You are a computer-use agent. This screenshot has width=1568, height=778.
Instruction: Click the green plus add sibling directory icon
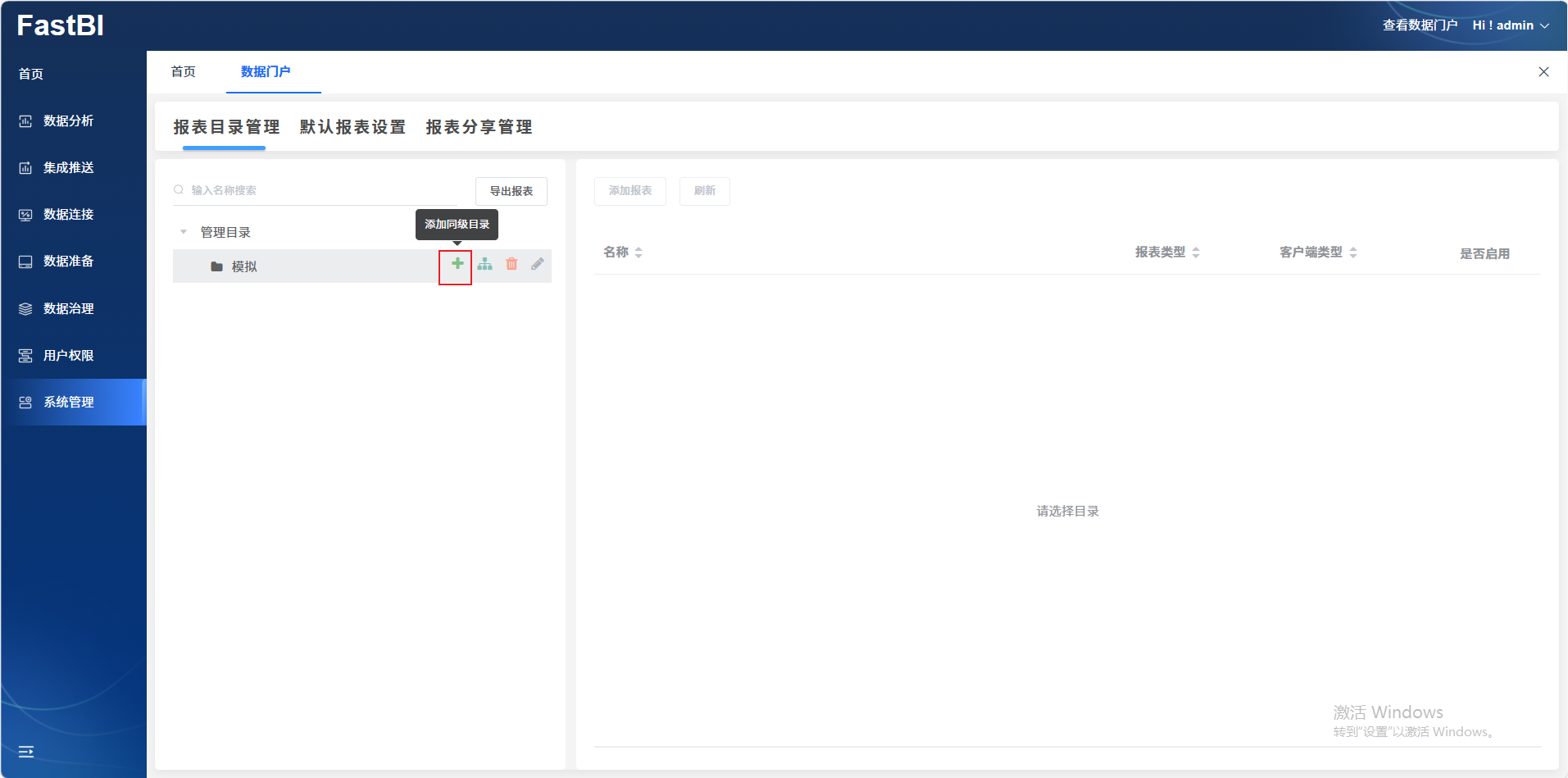(x=457, y=264)
